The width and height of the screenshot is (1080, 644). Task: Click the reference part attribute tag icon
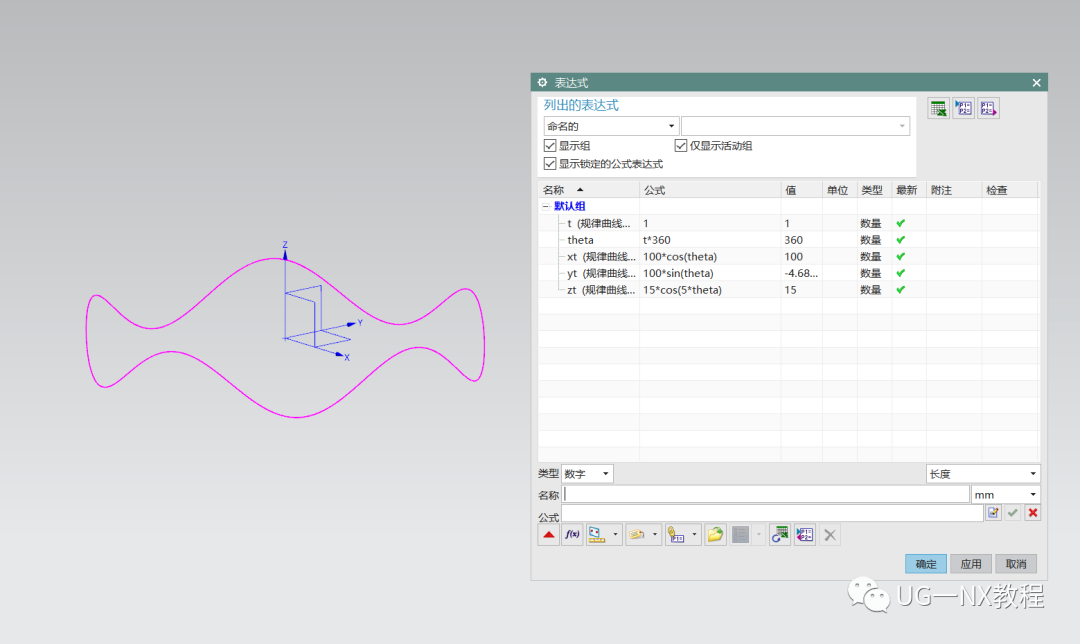[637, 534]
